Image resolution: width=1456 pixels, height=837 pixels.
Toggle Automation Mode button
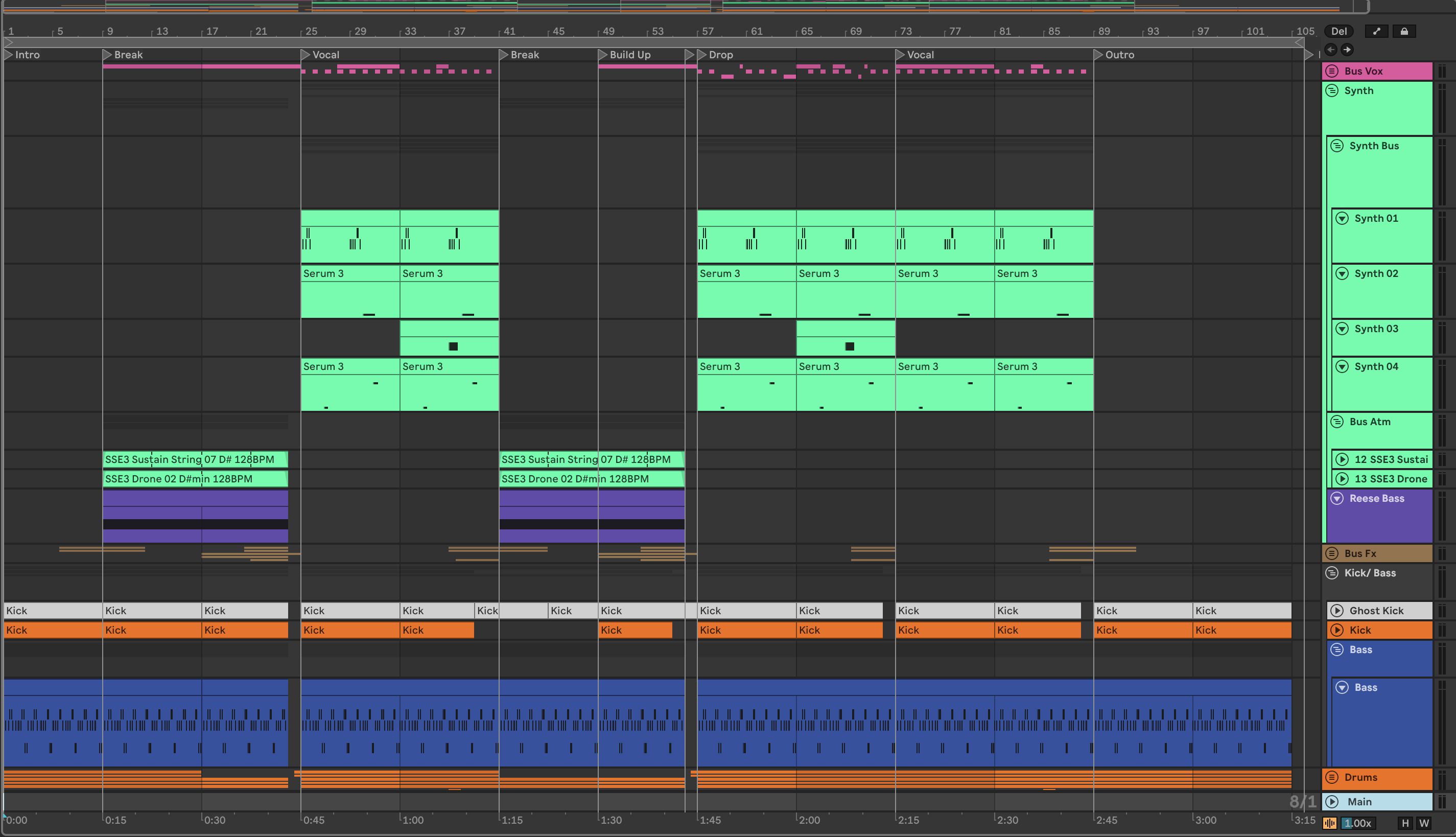coord(1376,31)
